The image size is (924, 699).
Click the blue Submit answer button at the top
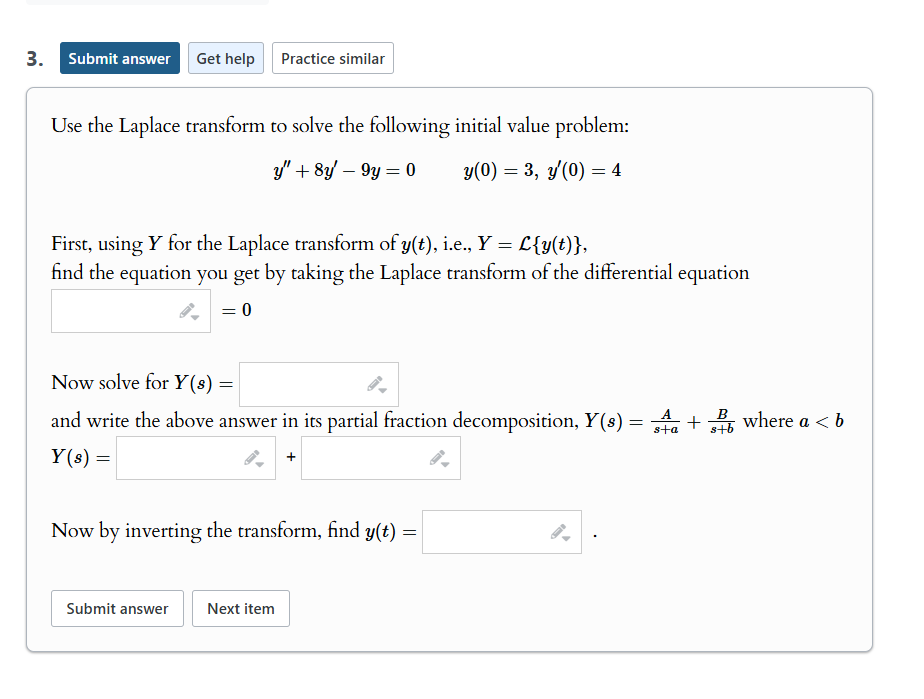(x=119, y=58)
